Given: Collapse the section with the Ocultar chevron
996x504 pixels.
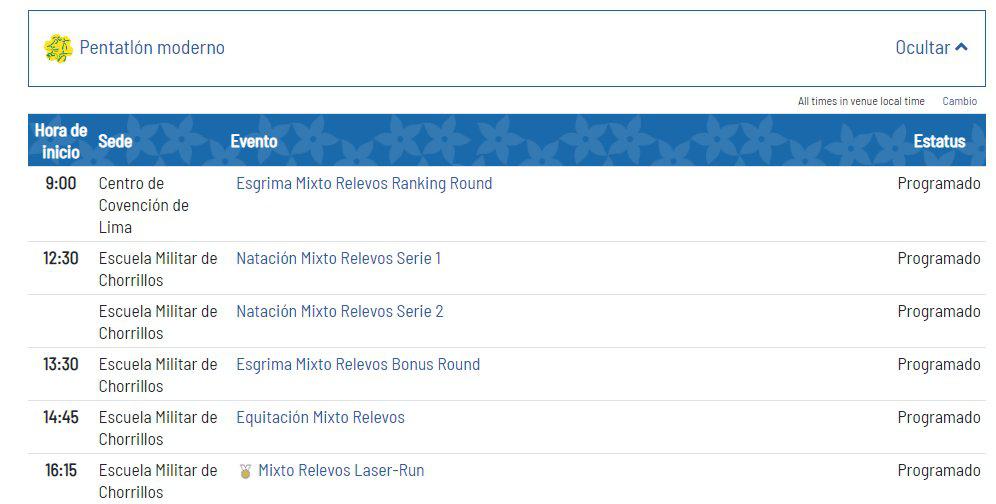Looking at the screenshot, I should (x=962, y=47).
